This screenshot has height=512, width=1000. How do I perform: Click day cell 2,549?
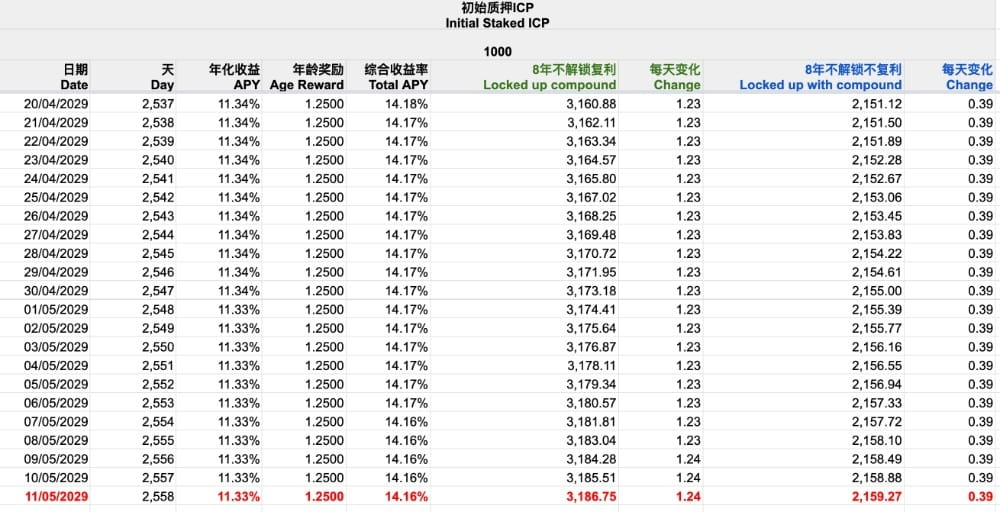[158, 328]
